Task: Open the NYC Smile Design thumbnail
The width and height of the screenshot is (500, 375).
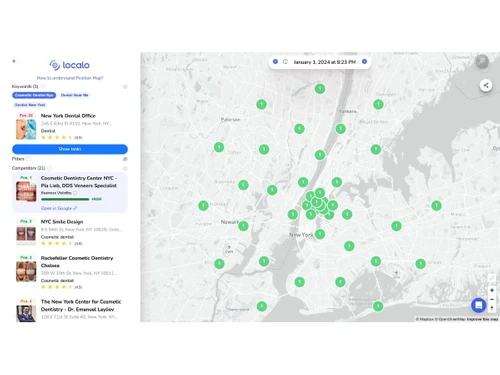Action: [x=26, y=235]
